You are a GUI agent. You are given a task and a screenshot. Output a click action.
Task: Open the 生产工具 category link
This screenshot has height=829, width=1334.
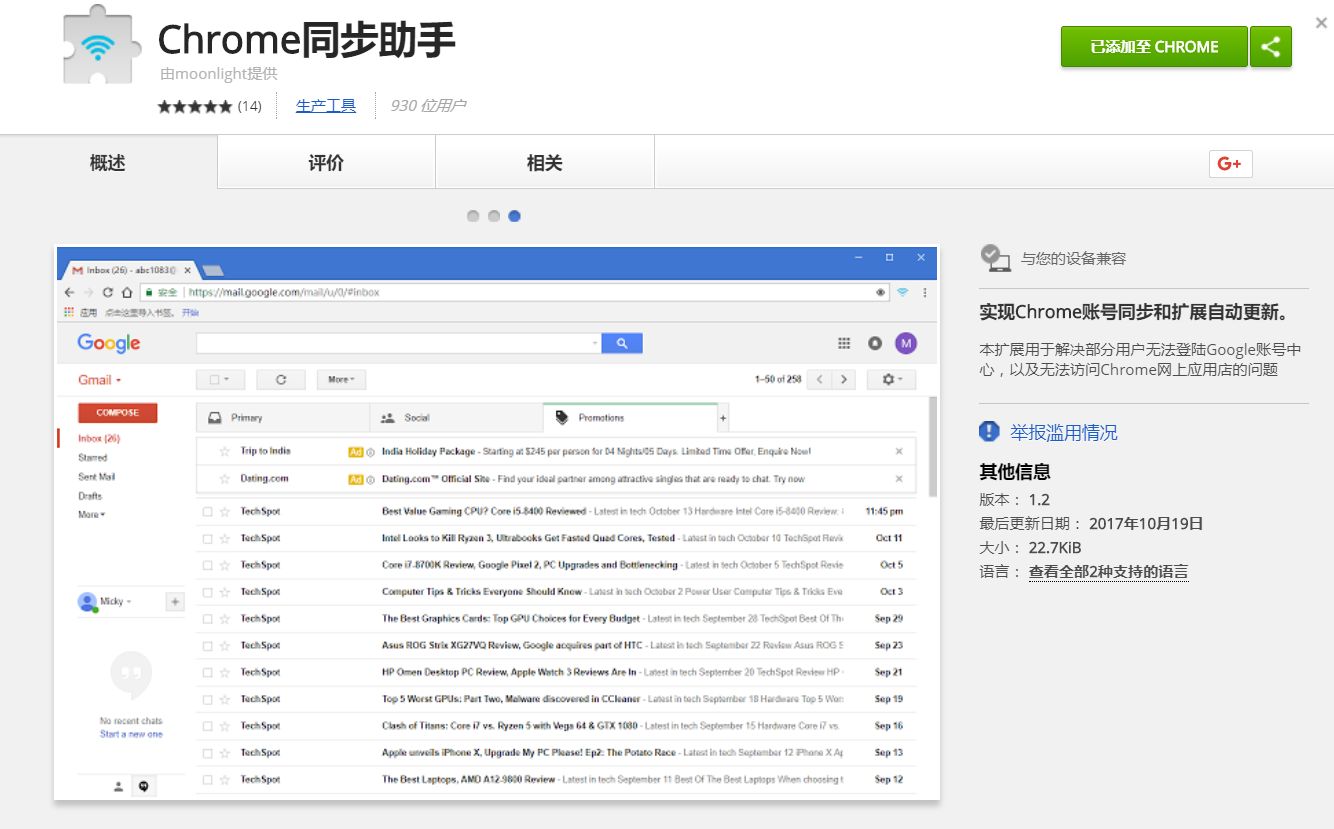click(x=326, y=106)
